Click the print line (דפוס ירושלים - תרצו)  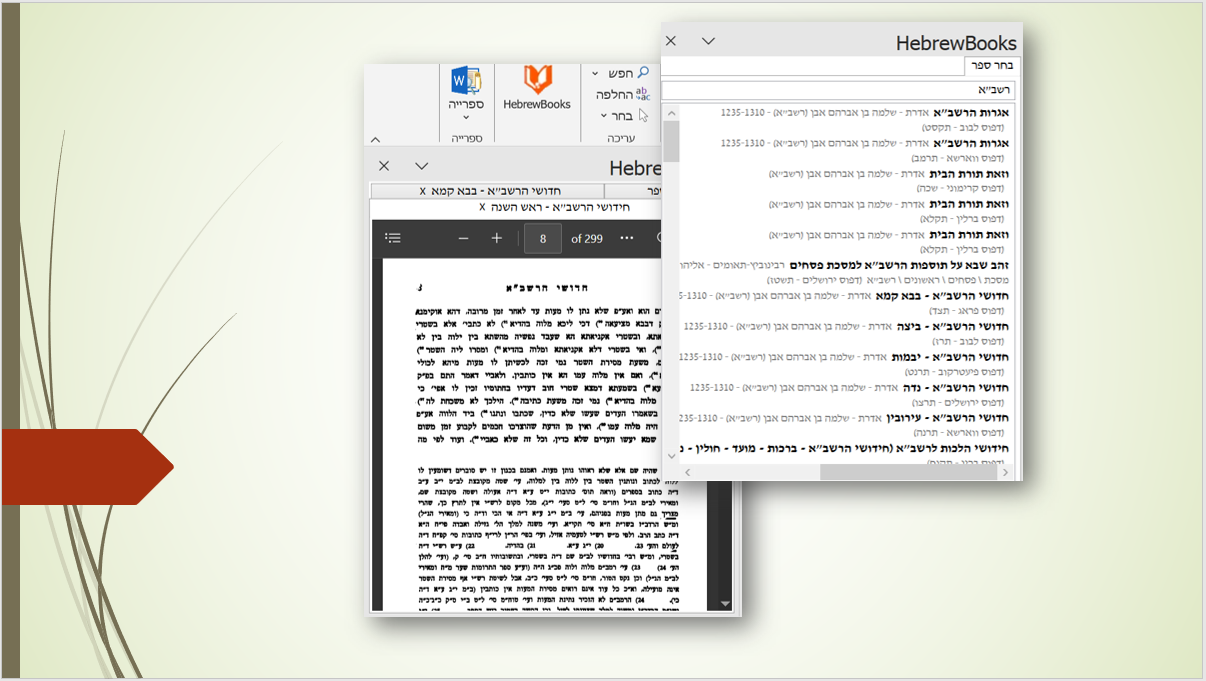tap(960, 402)
